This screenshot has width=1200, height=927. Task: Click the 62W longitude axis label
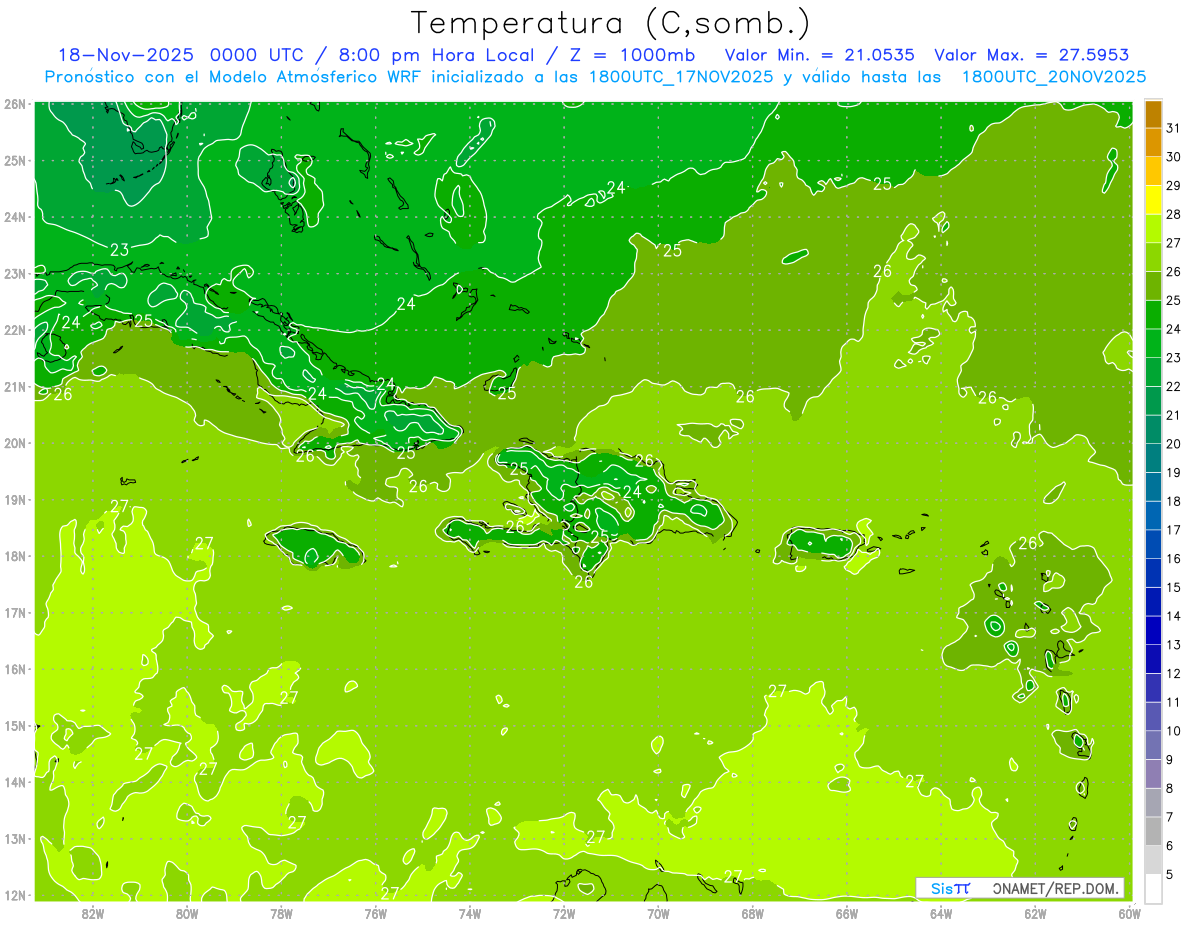click(x=1036, y=913)
